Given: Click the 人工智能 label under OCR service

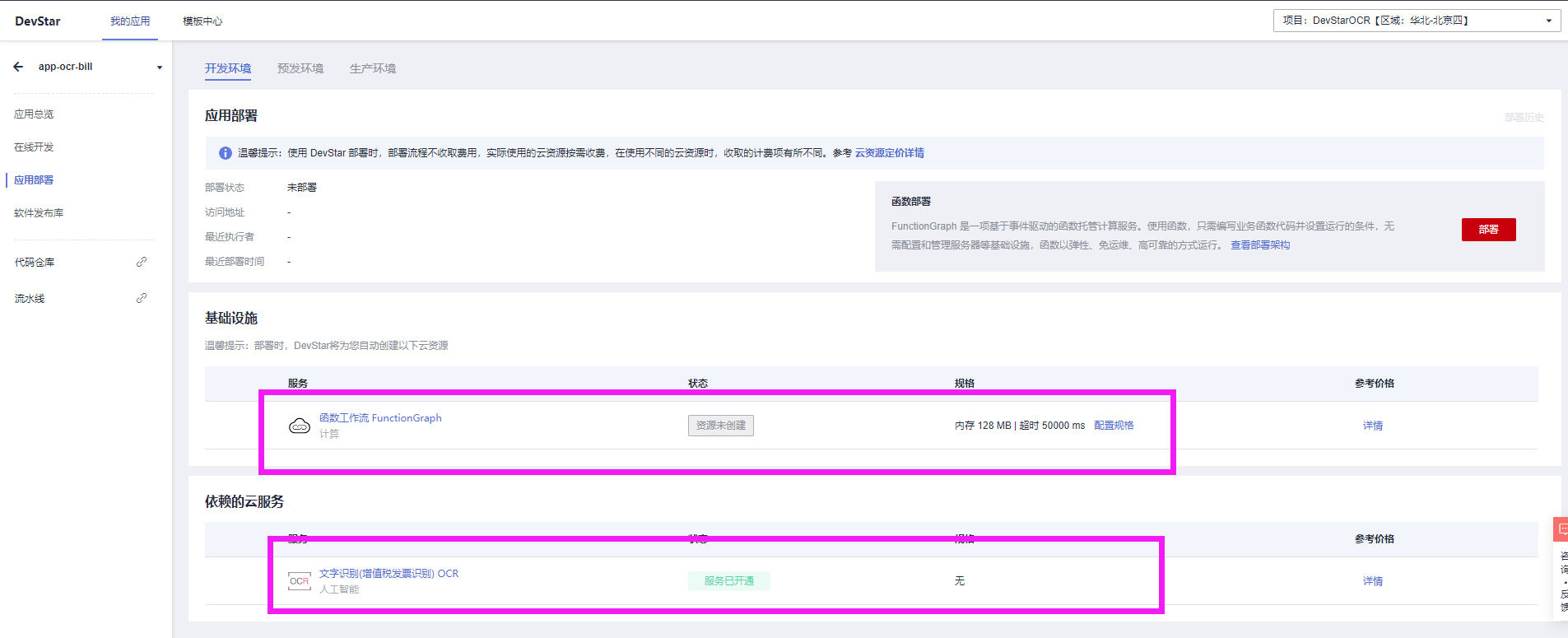Looking at the screenshot, I should [339, 589].
